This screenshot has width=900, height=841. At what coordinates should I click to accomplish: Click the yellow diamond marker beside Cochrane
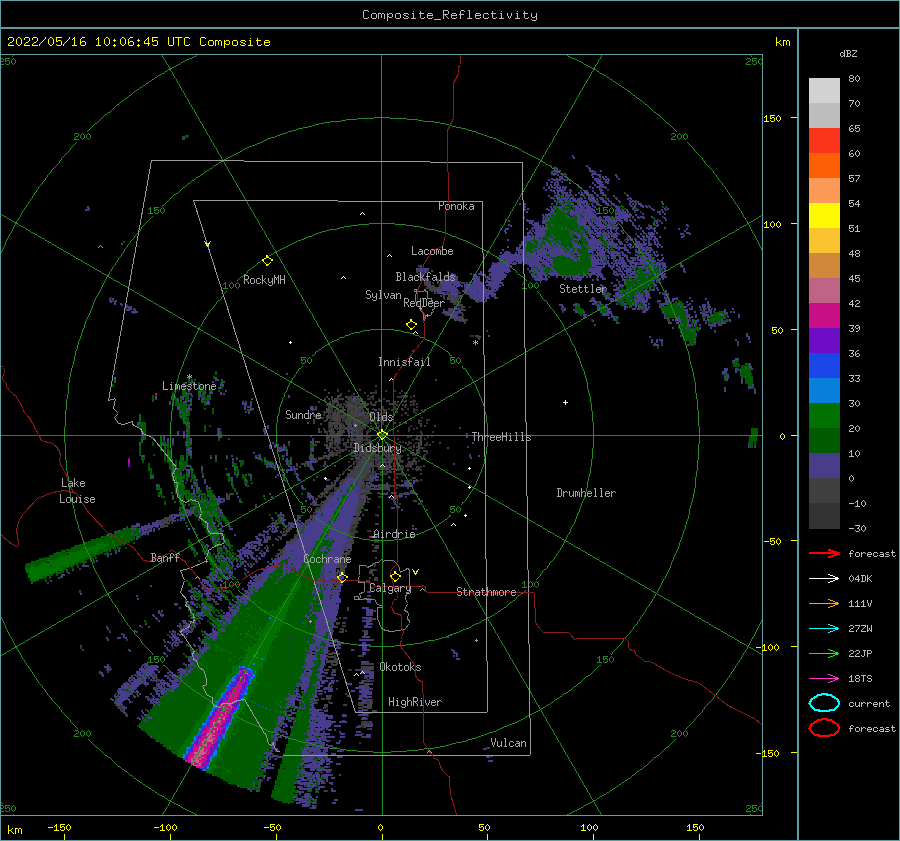click(342, 577)
